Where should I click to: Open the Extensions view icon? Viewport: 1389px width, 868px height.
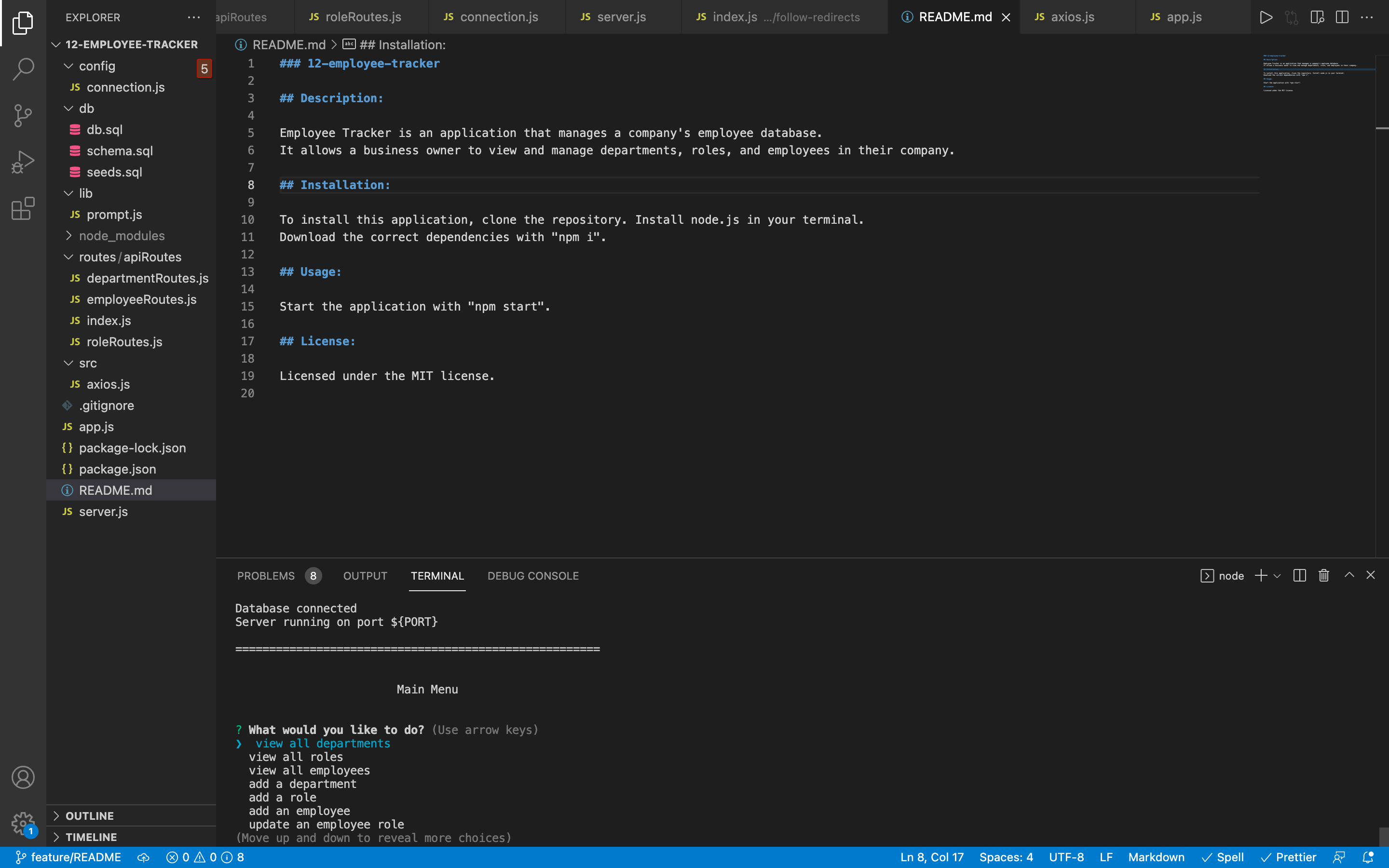tap(23, 208)
